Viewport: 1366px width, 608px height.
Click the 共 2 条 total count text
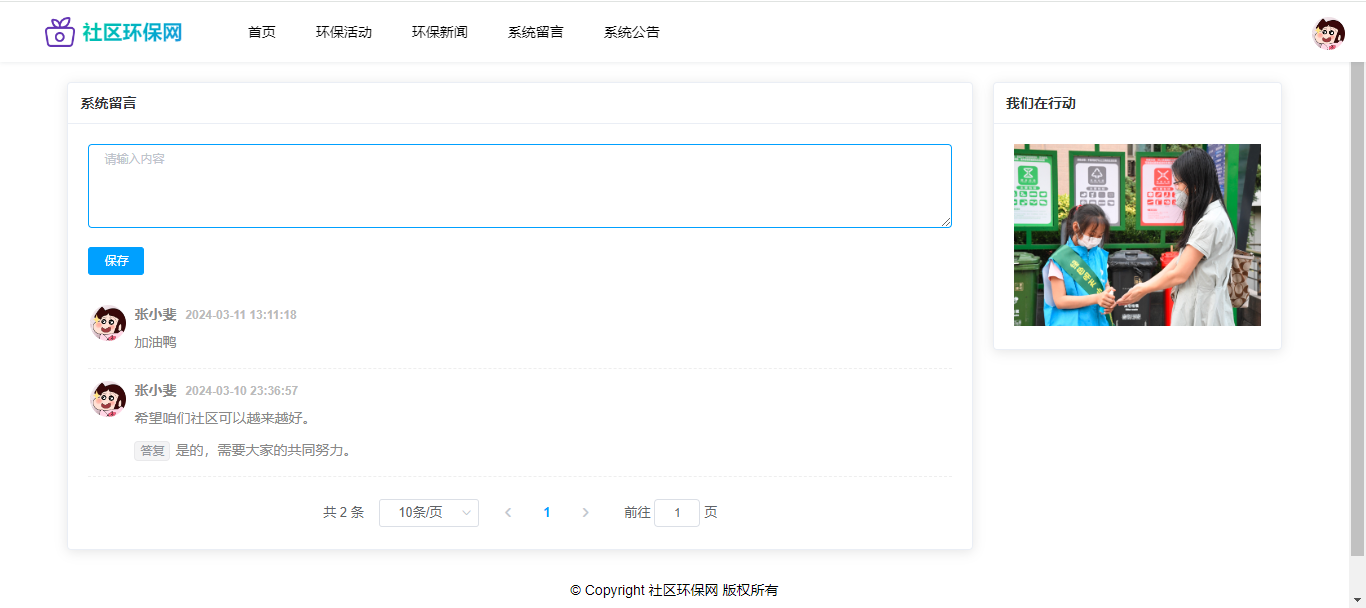pos(343,513)
